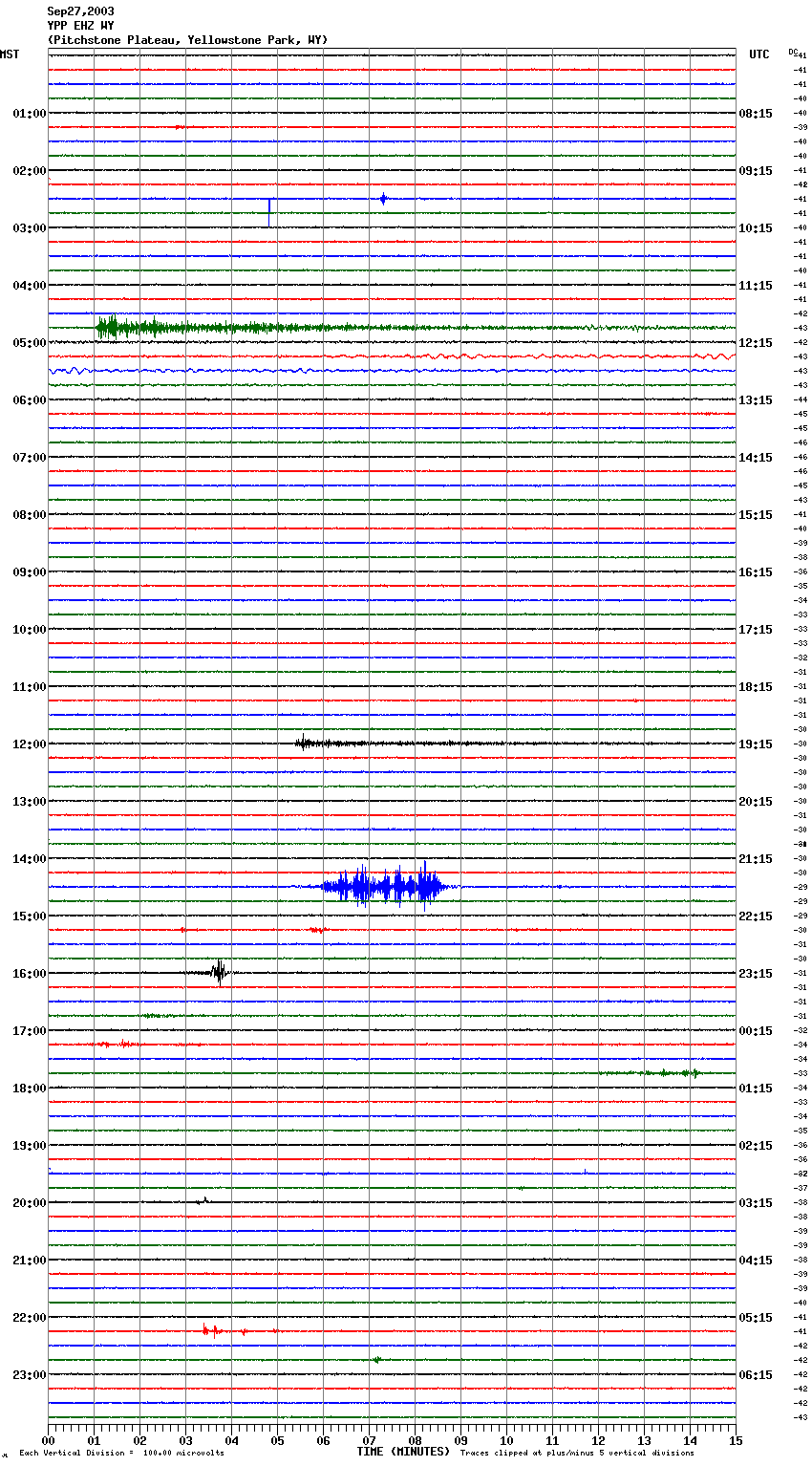Select the 10:00 MST time label
Screen dimensions: 812x1466
(x=30, y=630)
